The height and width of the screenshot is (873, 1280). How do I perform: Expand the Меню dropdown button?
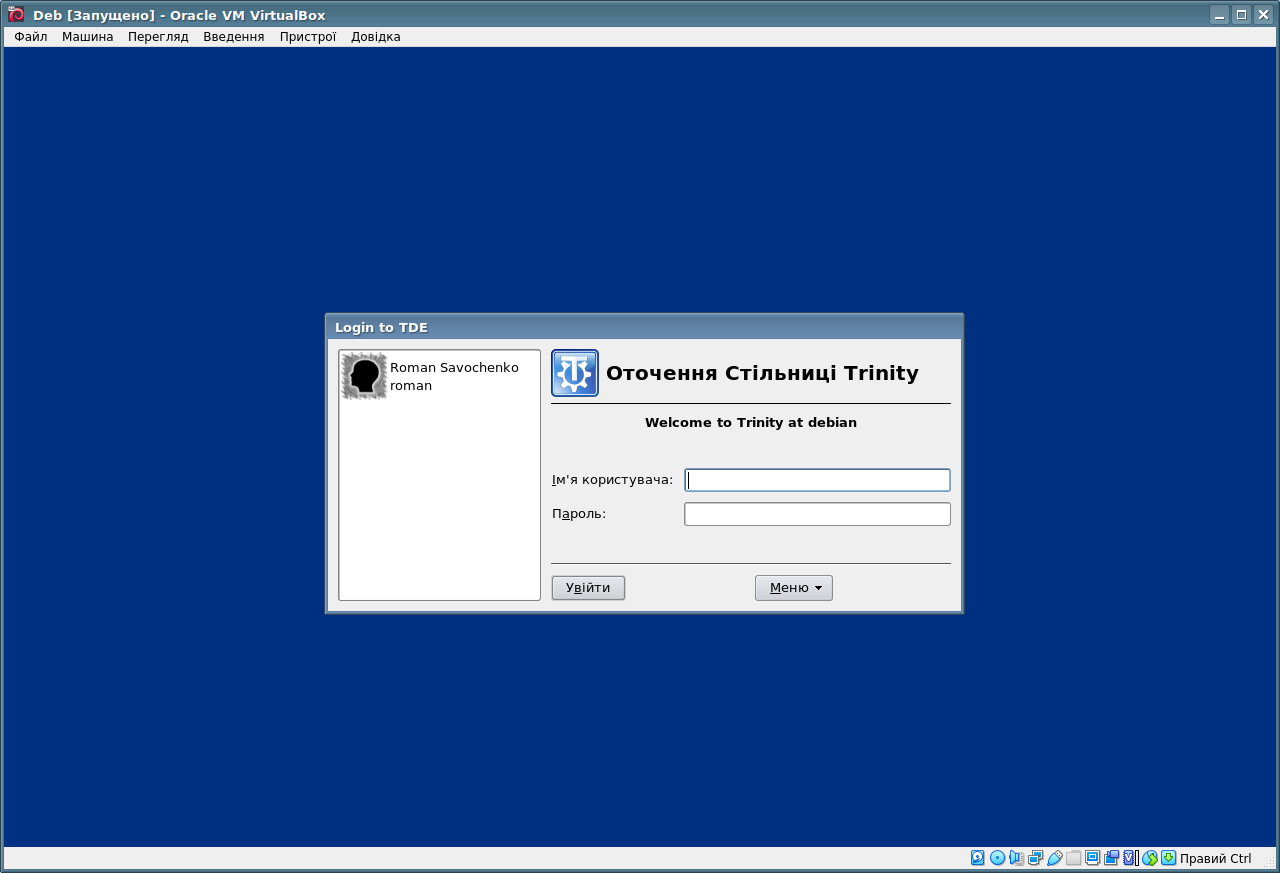coord(793,588)
